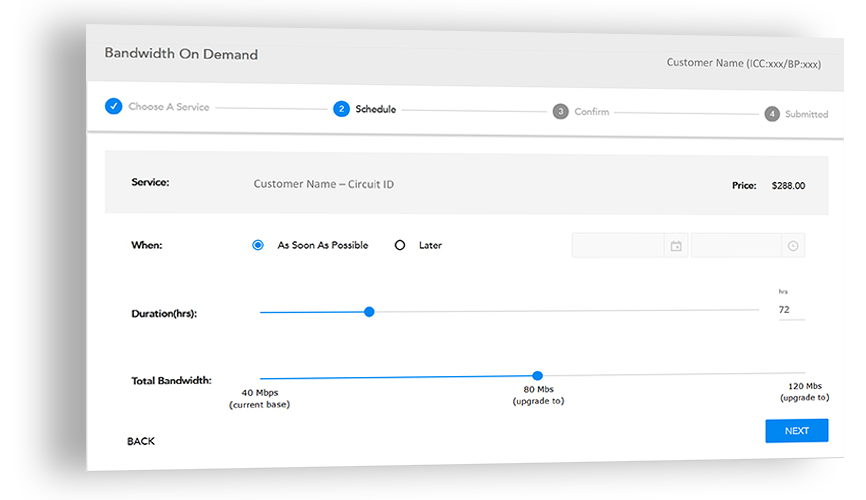Click the 40 Mbps current base label

[260, 398]
